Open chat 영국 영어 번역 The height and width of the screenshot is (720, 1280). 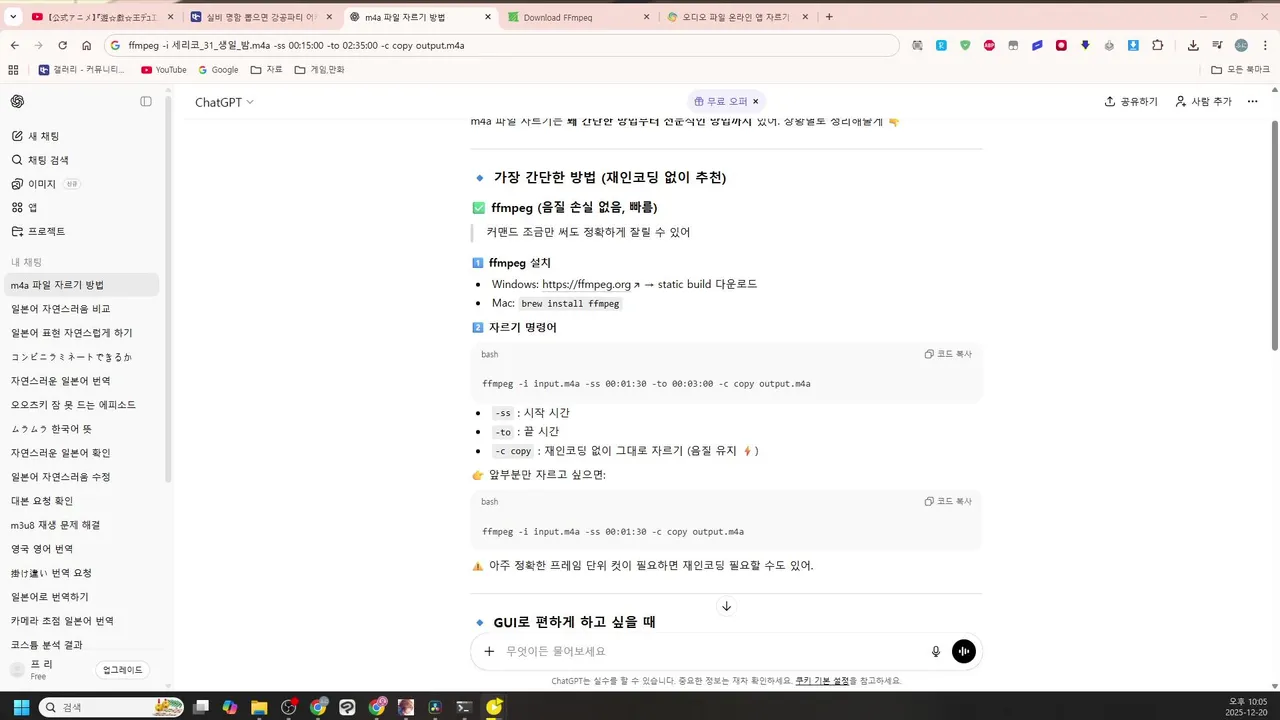tap(82, 549)
